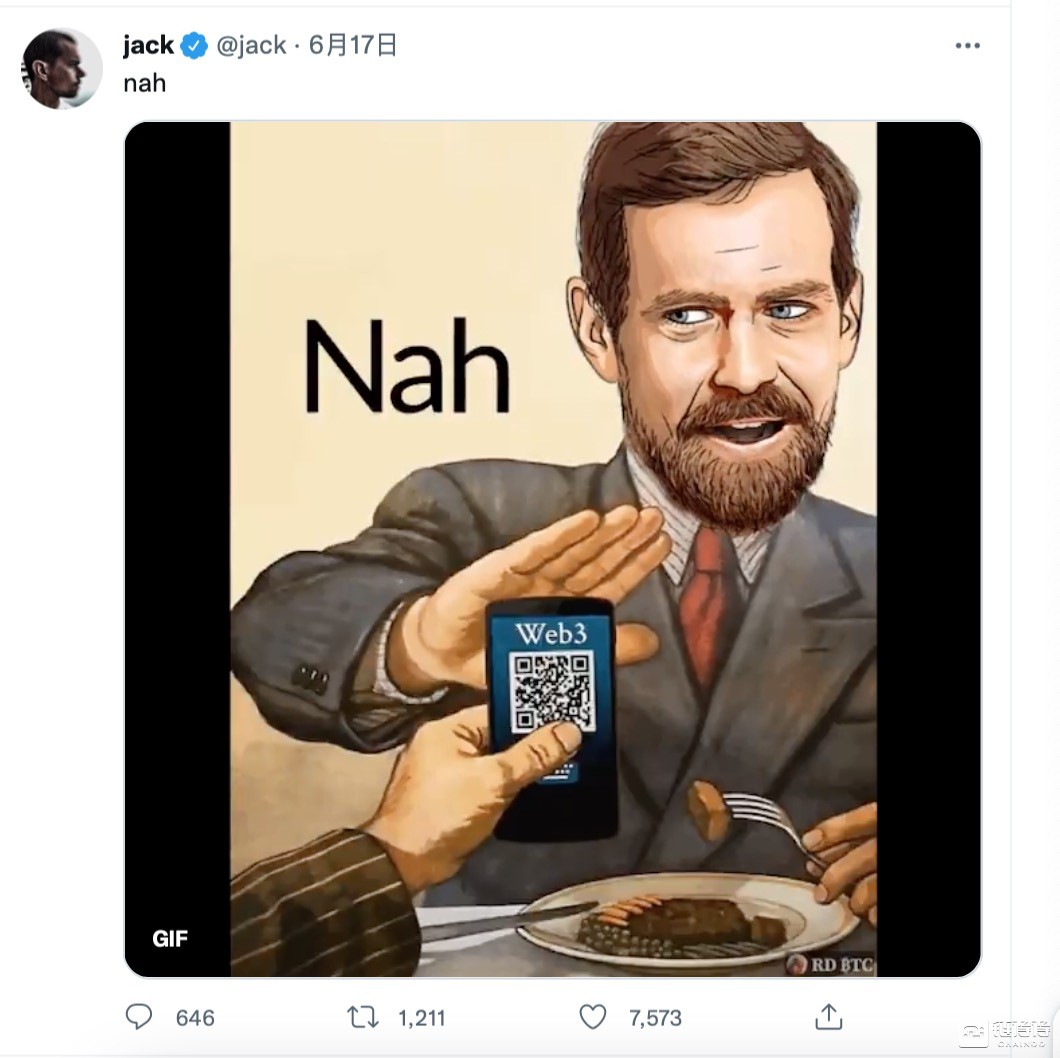Open jack's profile avatar photo

pyautogui.click(x=62, y=68)
